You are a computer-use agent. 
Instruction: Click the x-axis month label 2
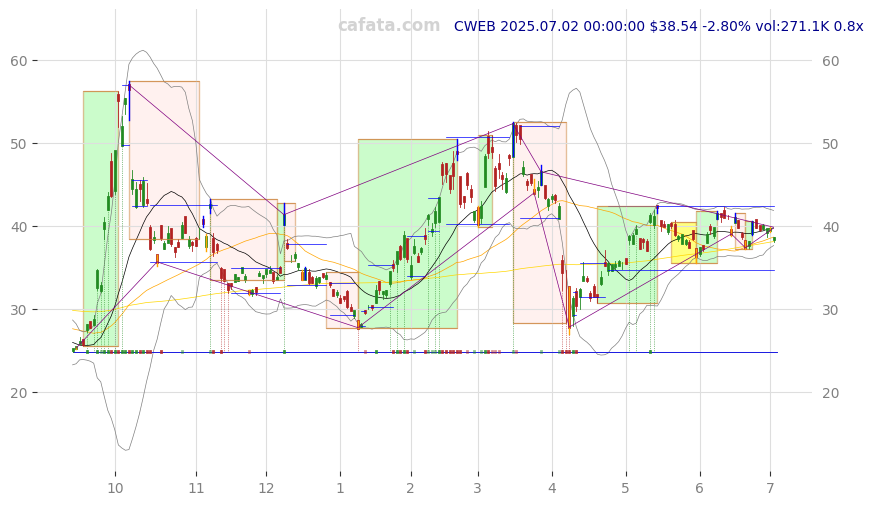[x=411, y=488]
